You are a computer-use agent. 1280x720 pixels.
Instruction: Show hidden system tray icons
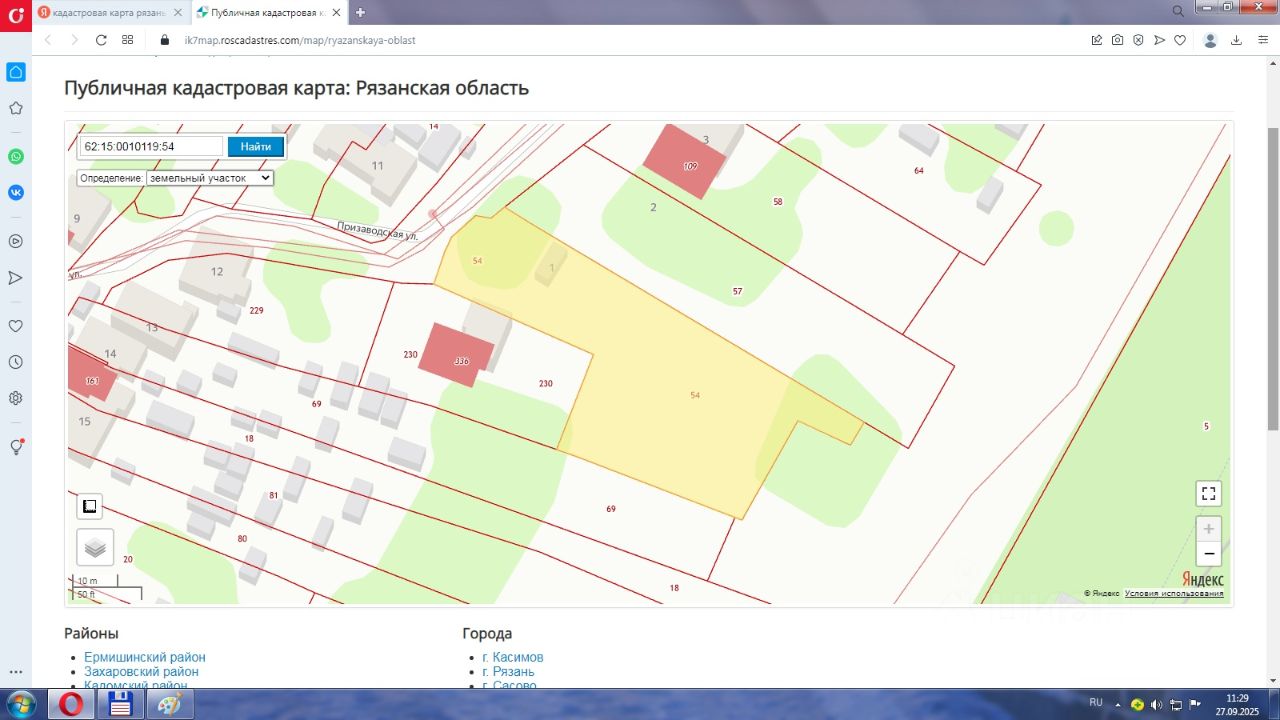click(x=1118, y=704)
